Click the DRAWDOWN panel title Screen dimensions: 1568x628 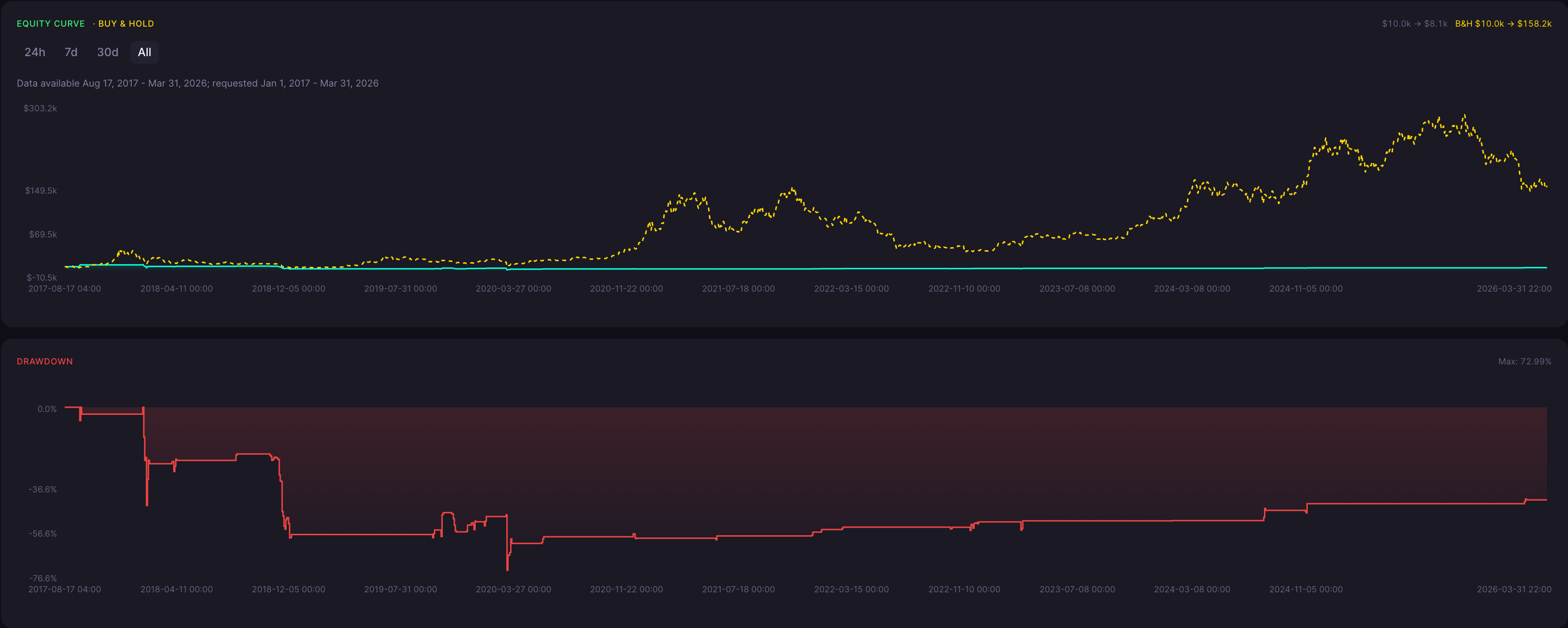(45, 362)
